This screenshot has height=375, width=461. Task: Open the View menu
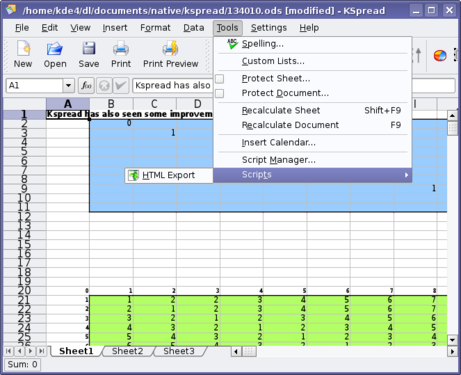80,28
